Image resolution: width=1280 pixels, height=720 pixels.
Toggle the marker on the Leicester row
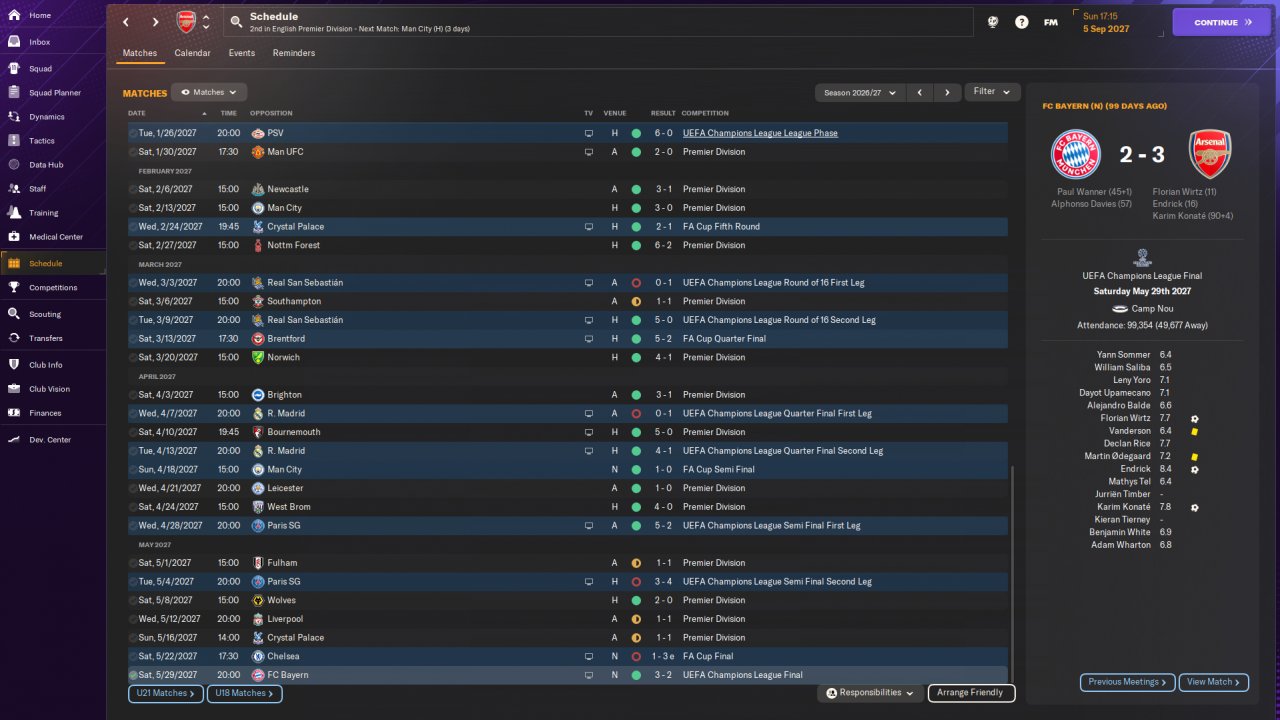(134, 488)
